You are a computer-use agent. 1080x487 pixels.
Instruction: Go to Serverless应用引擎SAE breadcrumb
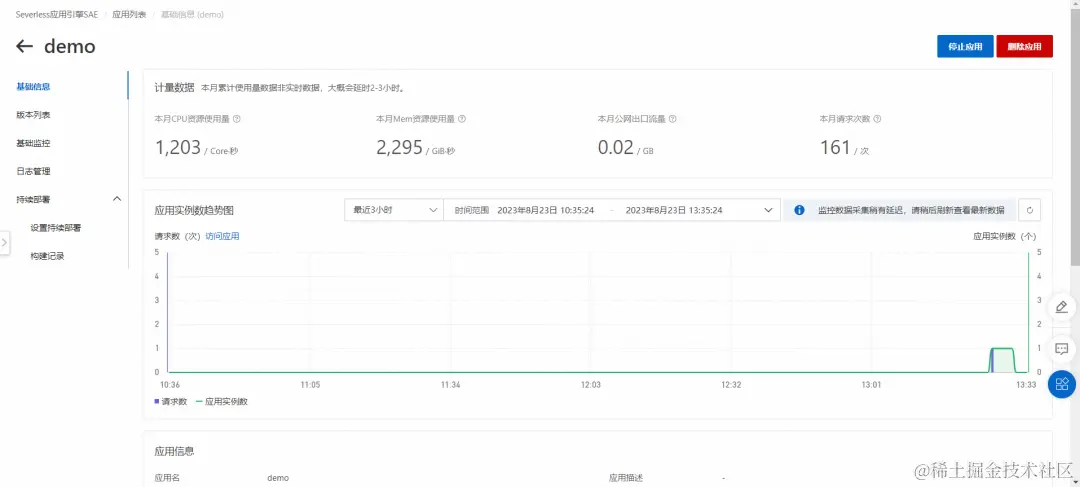click(x=57, y=14)
